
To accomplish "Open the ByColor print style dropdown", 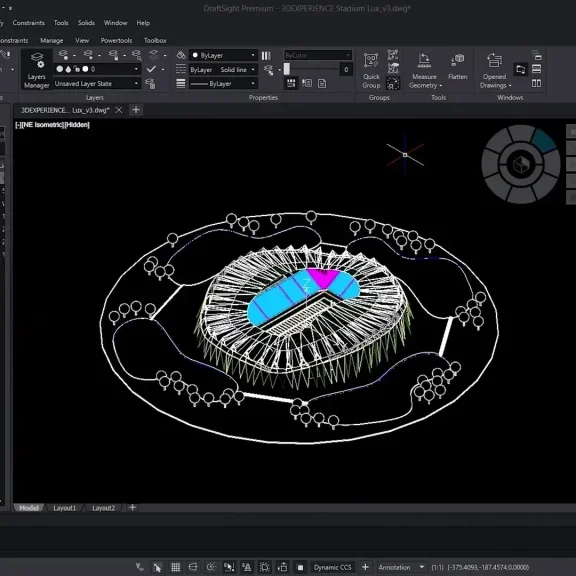I will click(318, 55).
